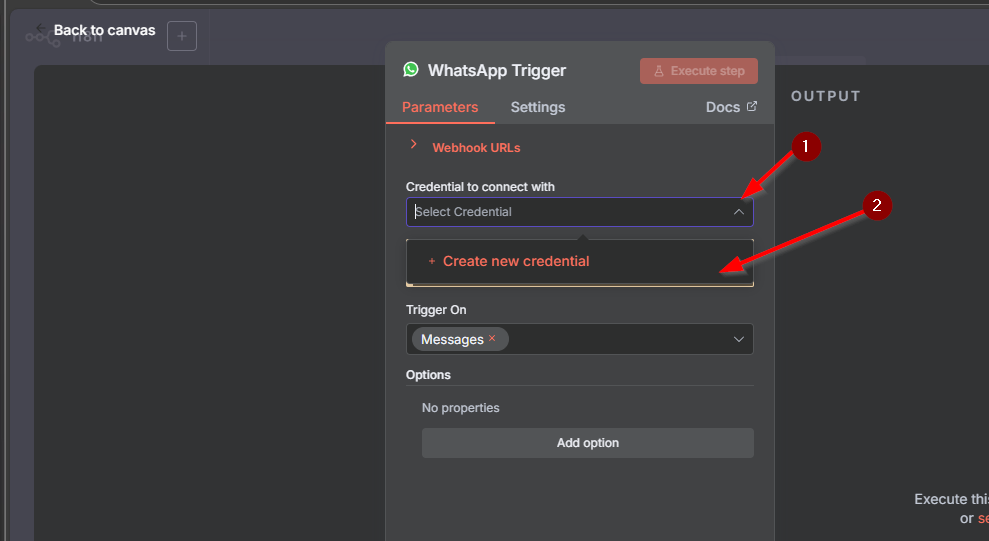Click the No properties text
The image size is (989, 541).
tap(460, 408)
